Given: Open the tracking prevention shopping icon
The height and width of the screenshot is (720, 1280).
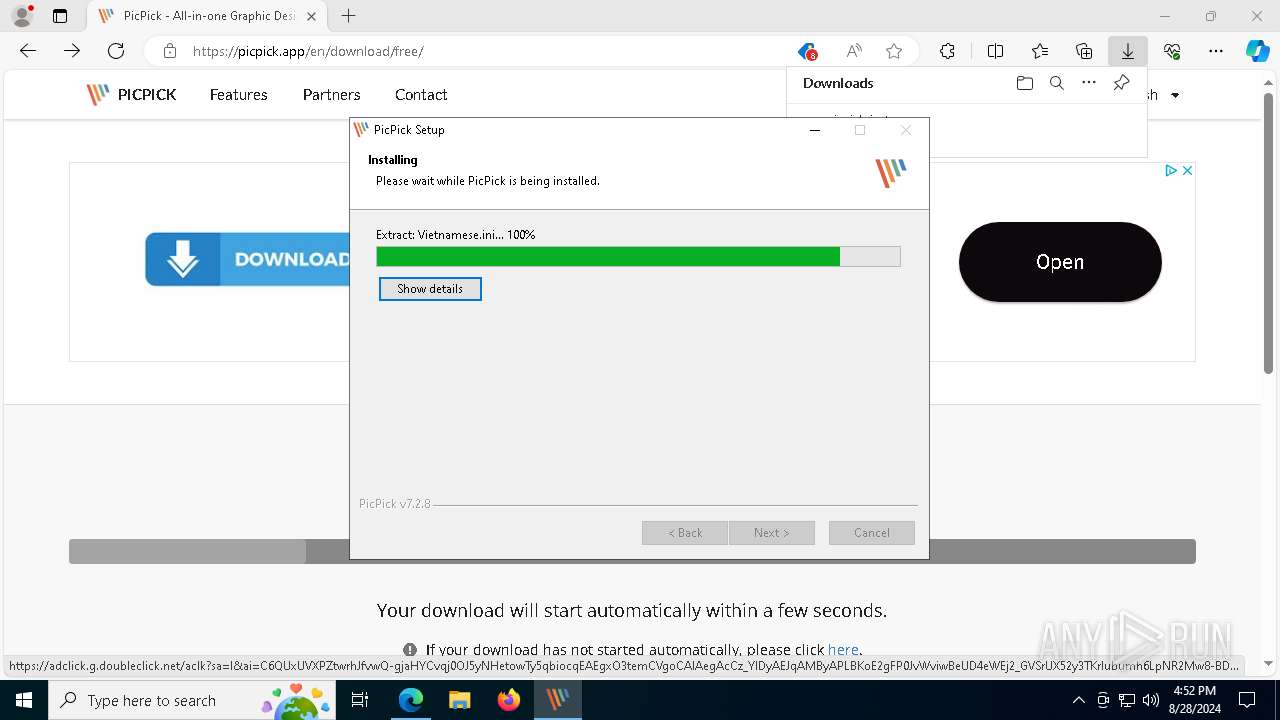Looking at the screenshot, I should coord(807,51).
